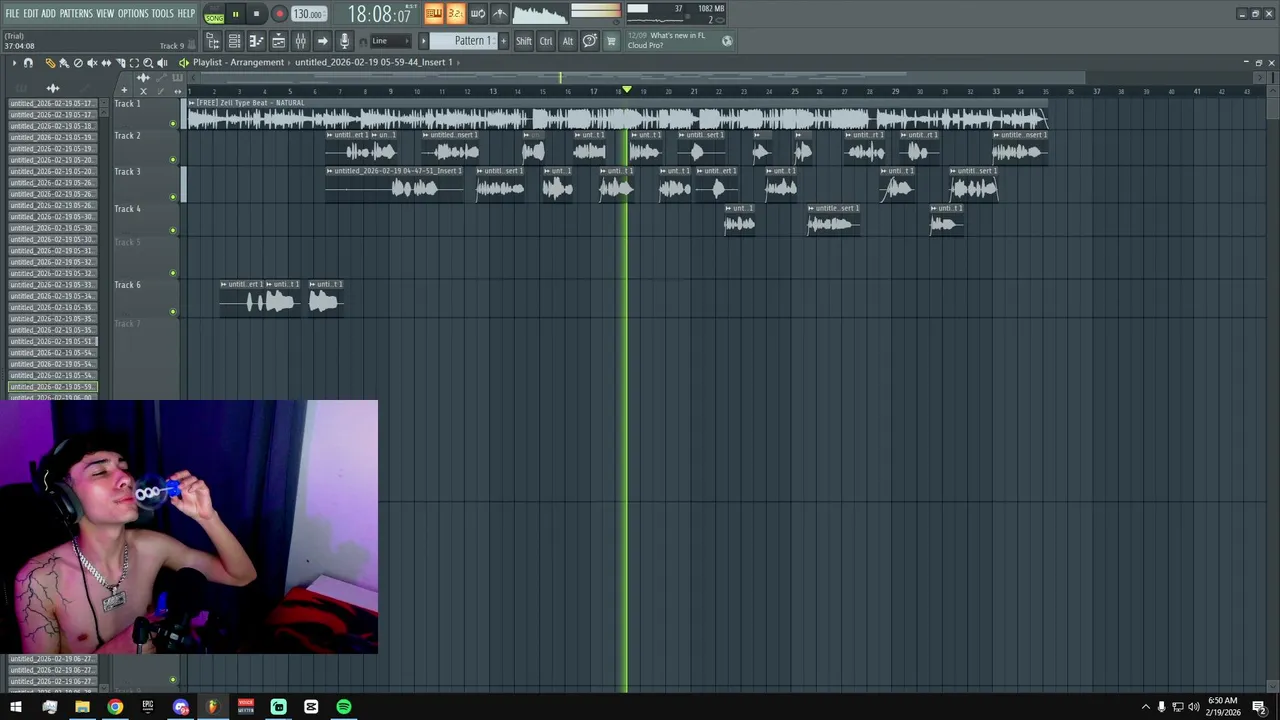Open the HELP menu
The height and width of the screenshot is (720, 1280).
(186, 13)
